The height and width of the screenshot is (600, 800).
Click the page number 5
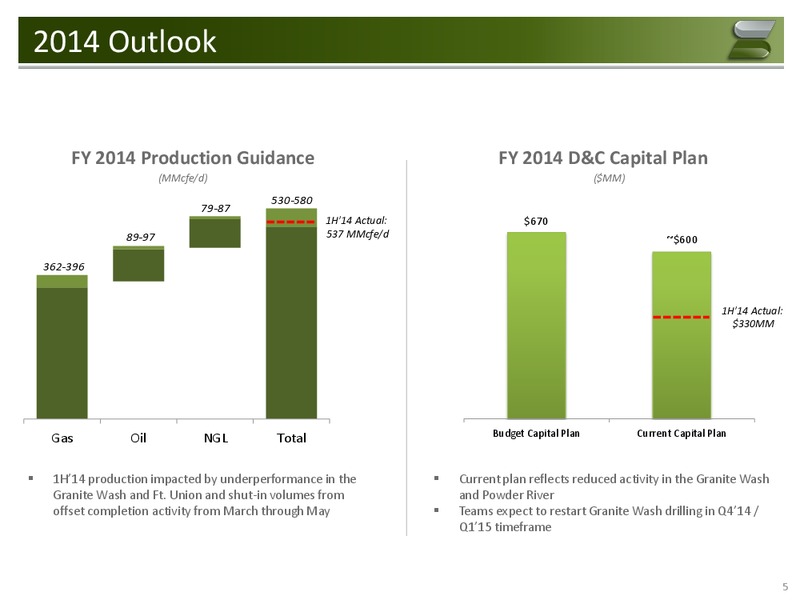[785, 586]
